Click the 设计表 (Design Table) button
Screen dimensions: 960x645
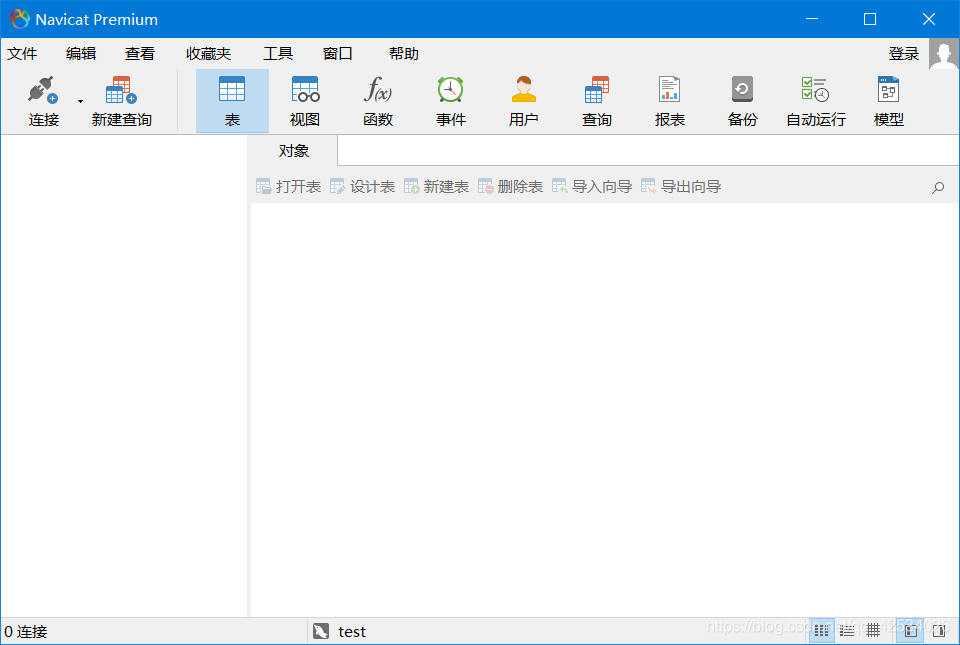click(362, 187)
